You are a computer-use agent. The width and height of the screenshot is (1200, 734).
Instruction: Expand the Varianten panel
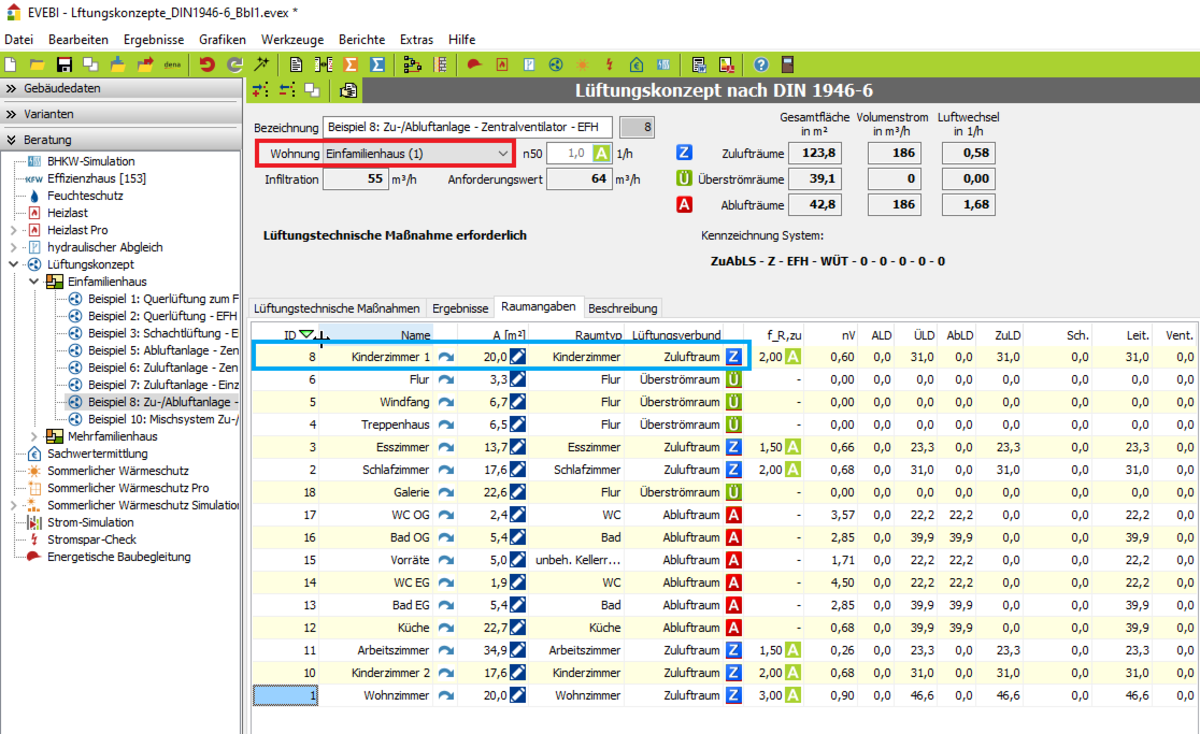click(121, 114)
